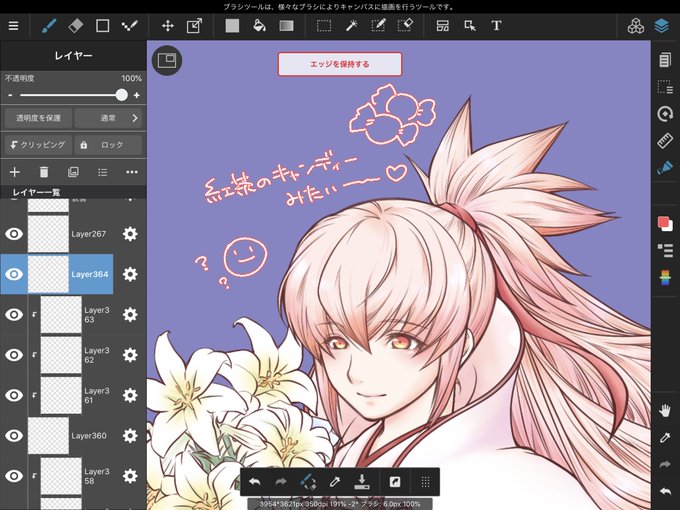Hide Layer362 using its eye icon

click(14, 355)
